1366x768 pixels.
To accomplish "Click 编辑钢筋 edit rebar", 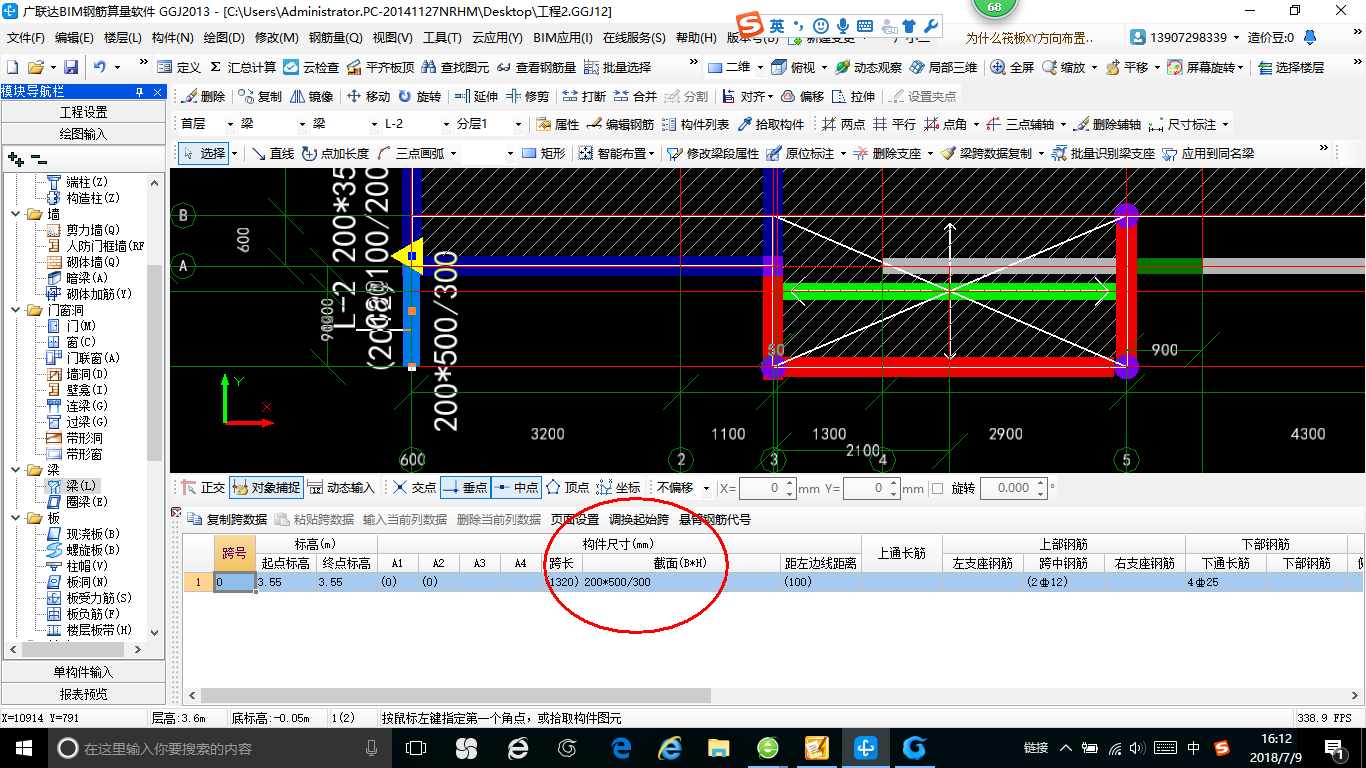I will [x=621, y=125].
